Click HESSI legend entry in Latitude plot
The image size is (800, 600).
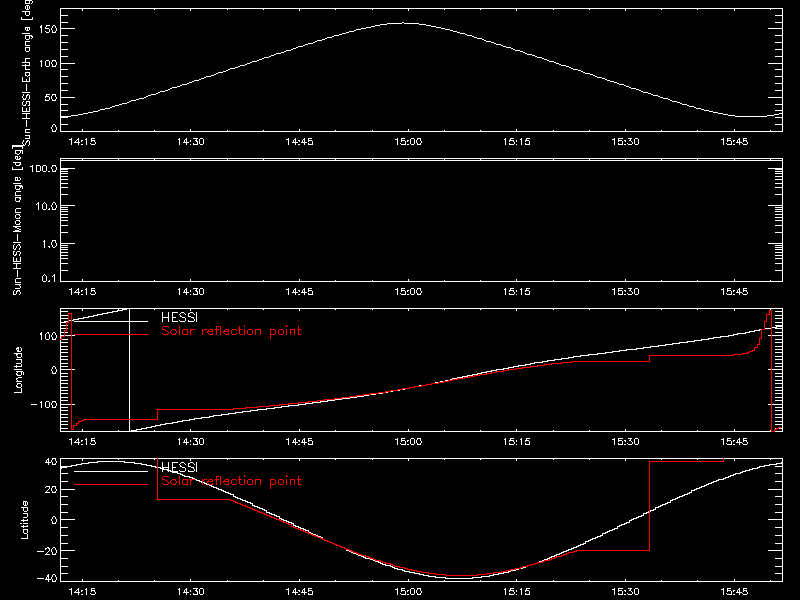click(179, 467)
